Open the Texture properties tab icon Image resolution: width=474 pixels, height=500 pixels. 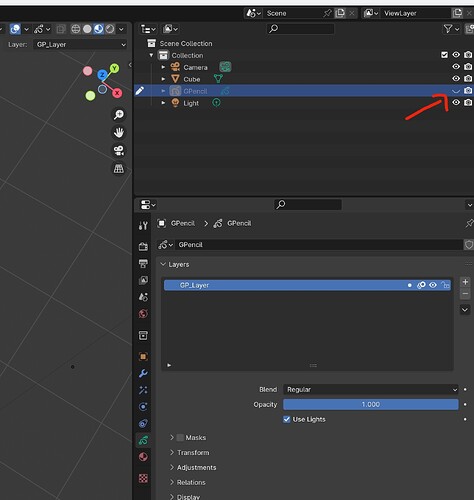point(143,479)
